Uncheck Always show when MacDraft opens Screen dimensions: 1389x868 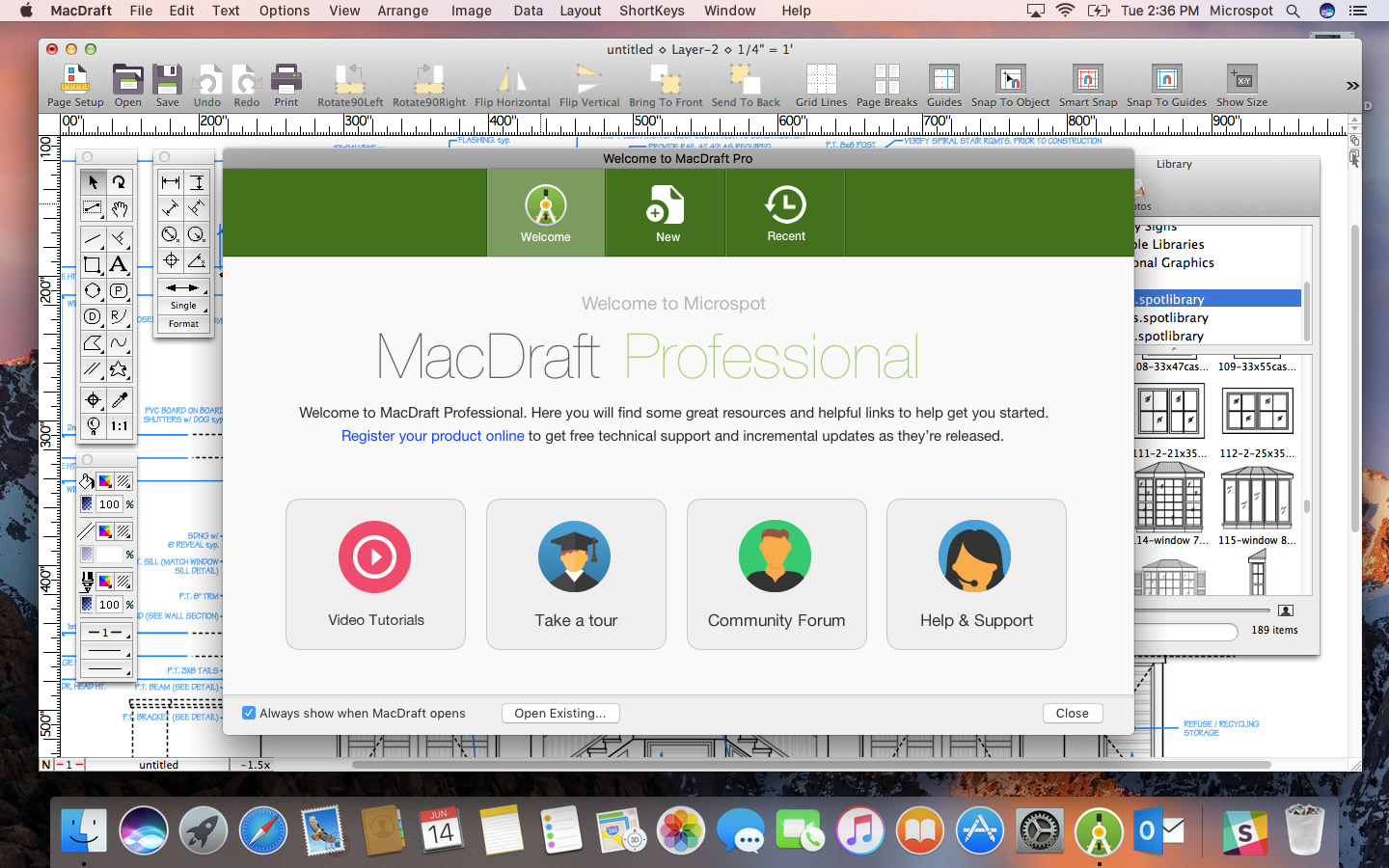coord(249,713)
